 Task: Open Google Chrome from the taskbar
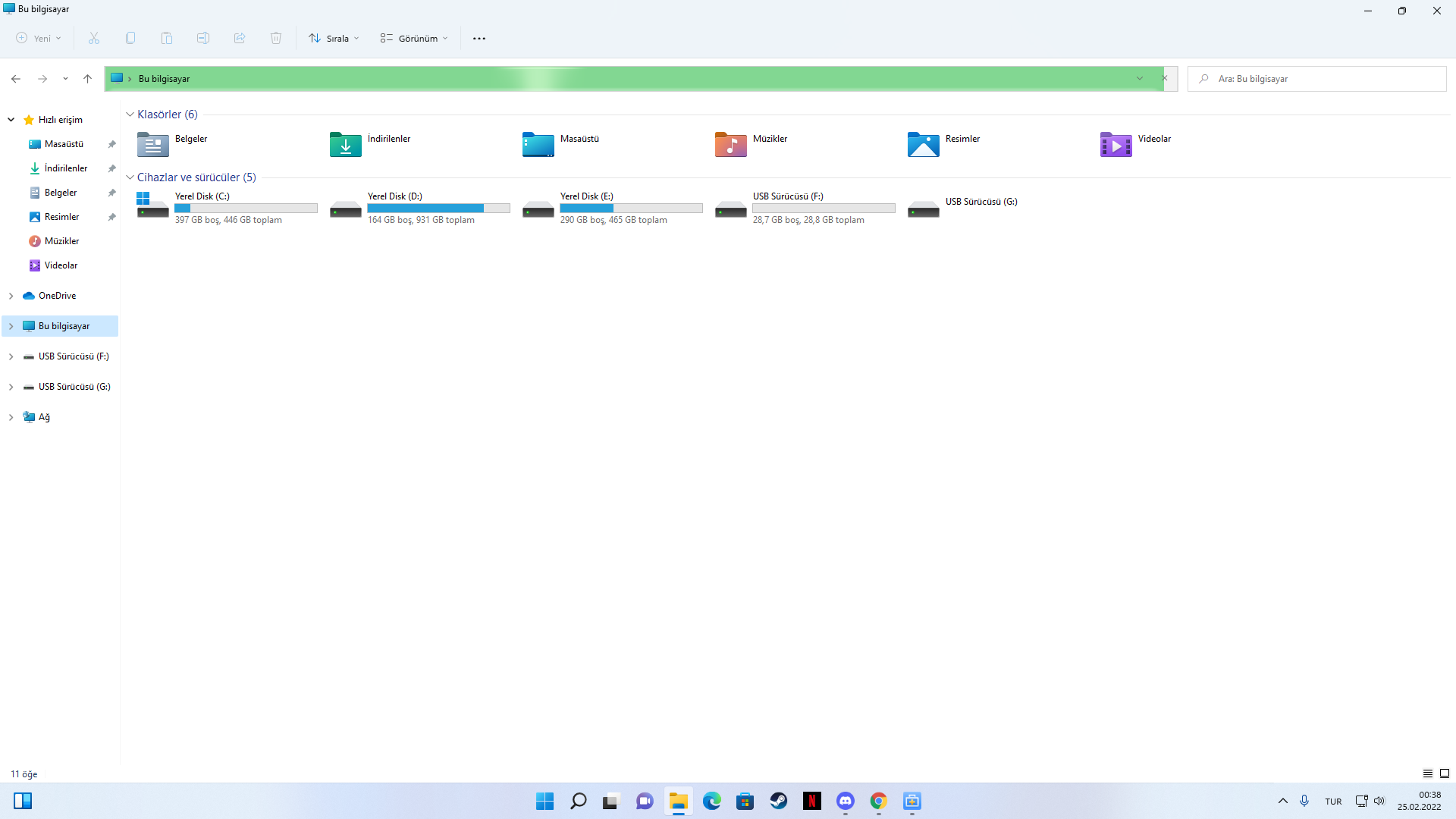(879, 801)
